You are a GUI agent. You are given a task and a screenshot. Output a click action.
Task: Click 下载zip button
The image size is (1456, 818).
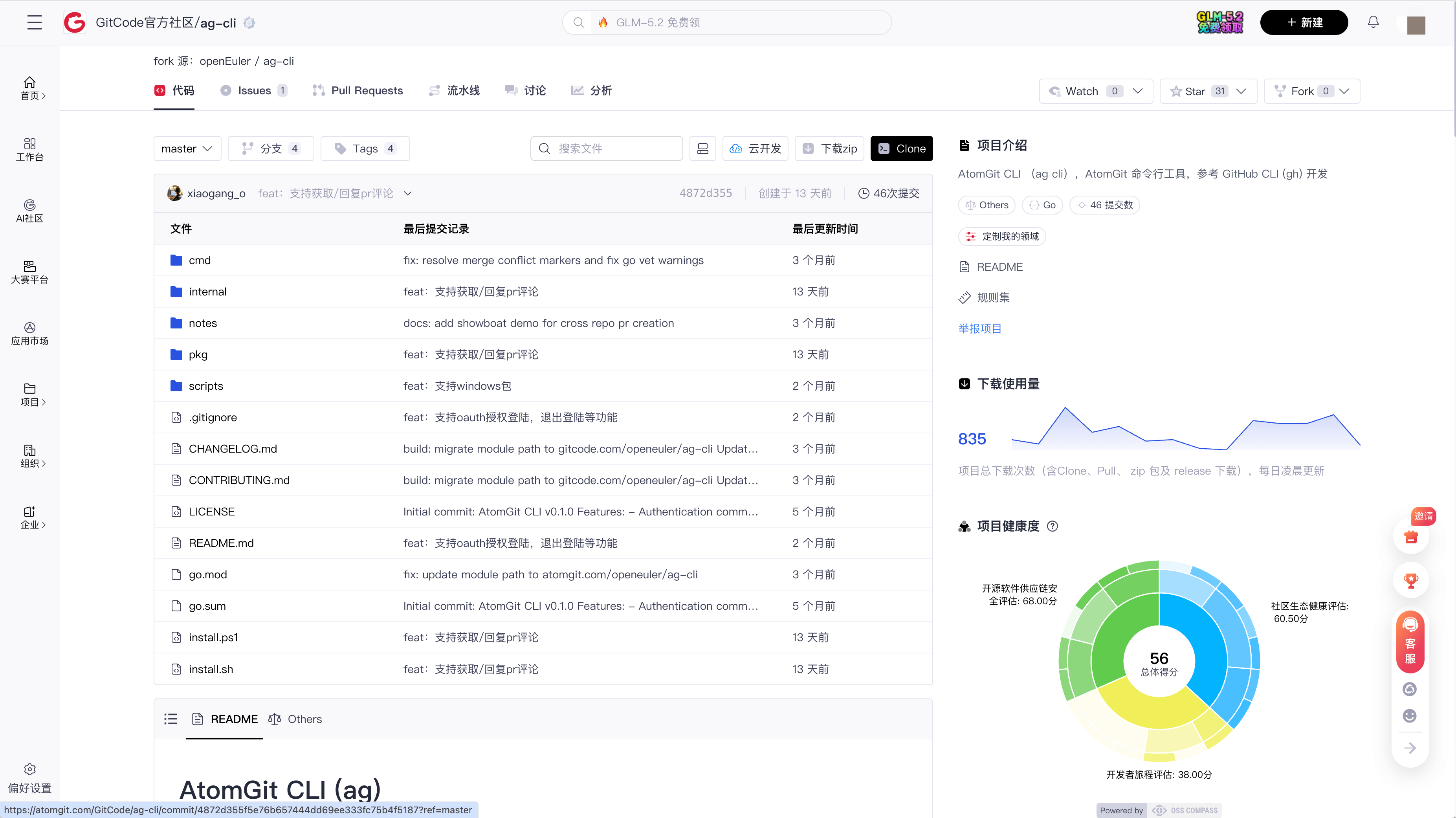click(829, 149)
